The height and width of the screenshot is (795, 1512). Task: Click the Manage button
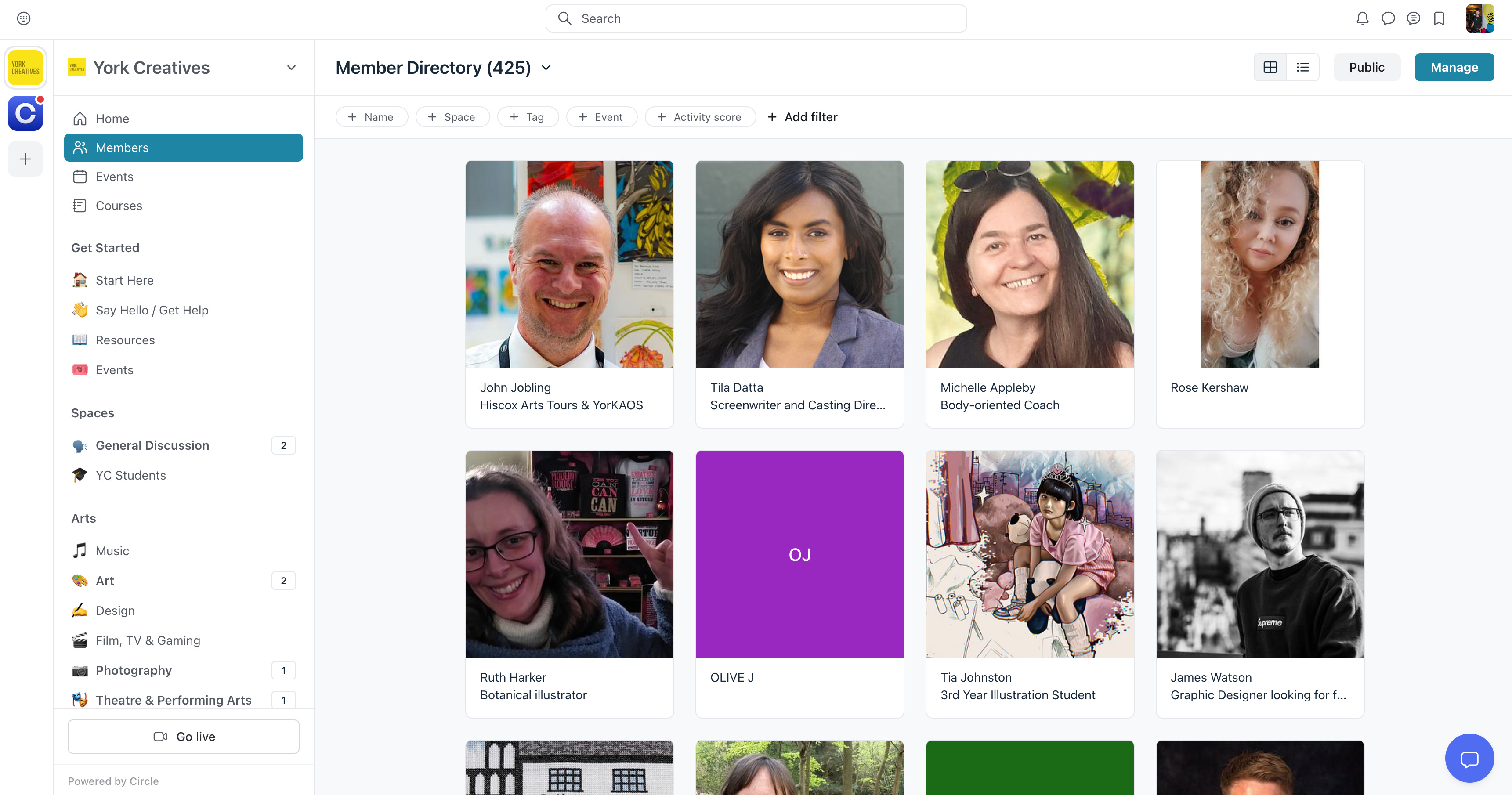point(1454,68)
